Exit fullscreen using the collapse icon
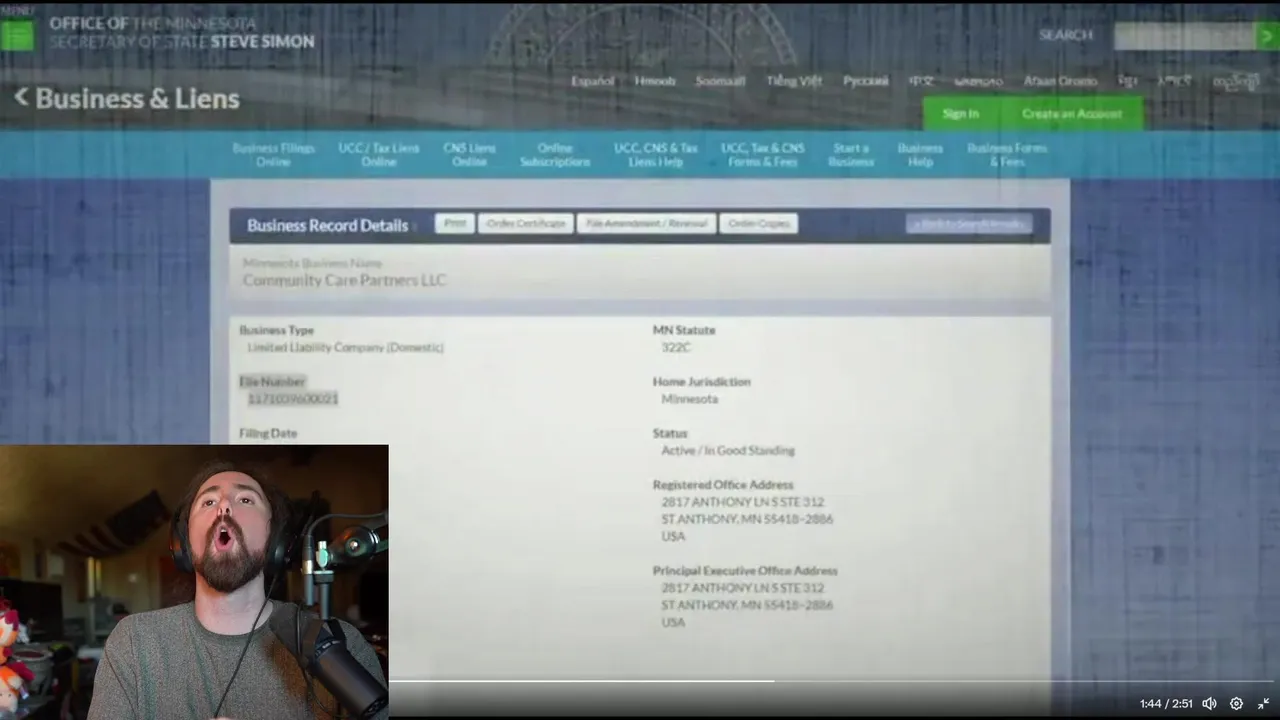The image size is (1280, 720). pyautogui.click(x=1263, y=704)
